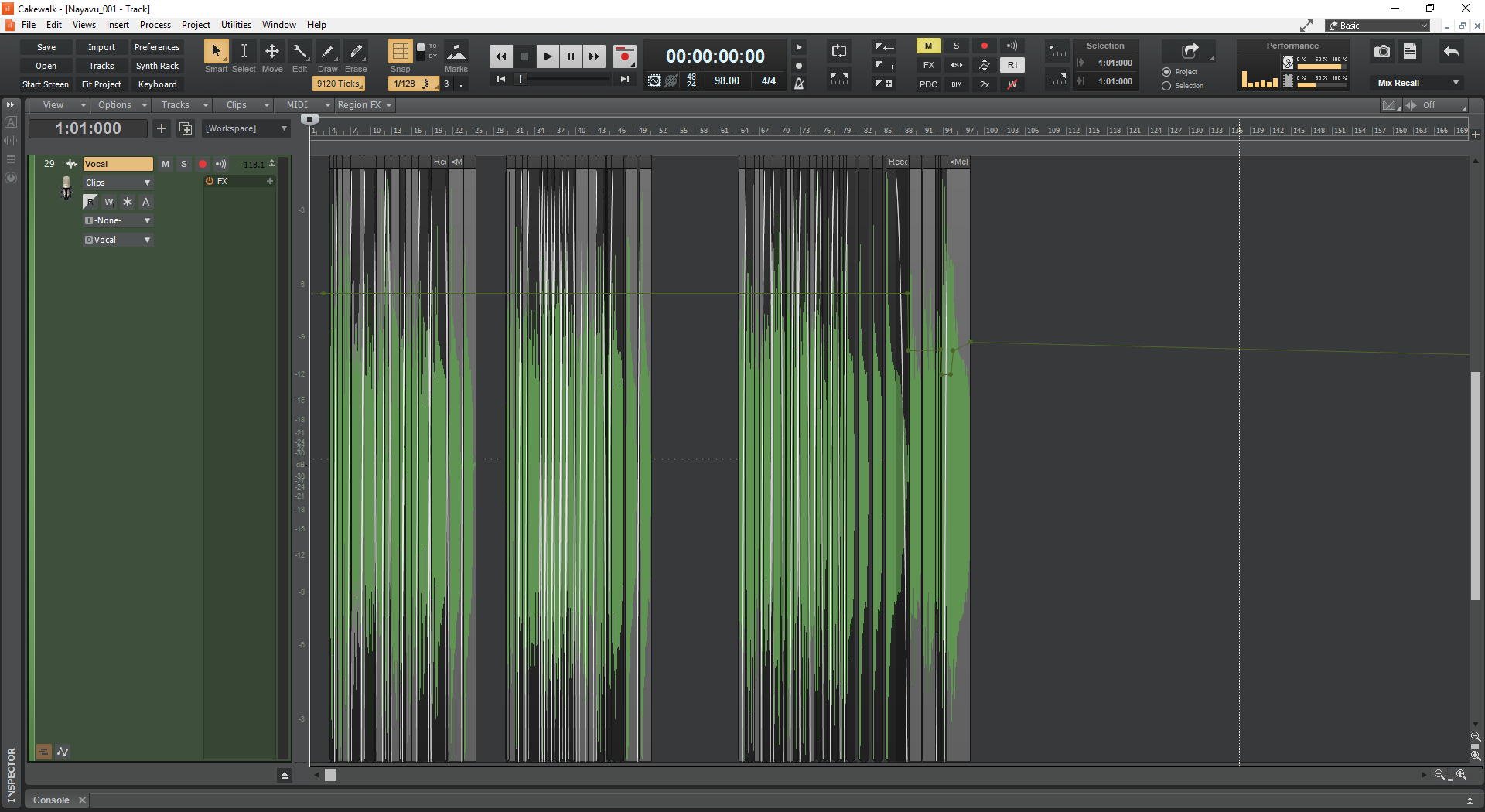Open the Region FX menu
This screenshot has height=812, width=1485.
click(364, 105)
